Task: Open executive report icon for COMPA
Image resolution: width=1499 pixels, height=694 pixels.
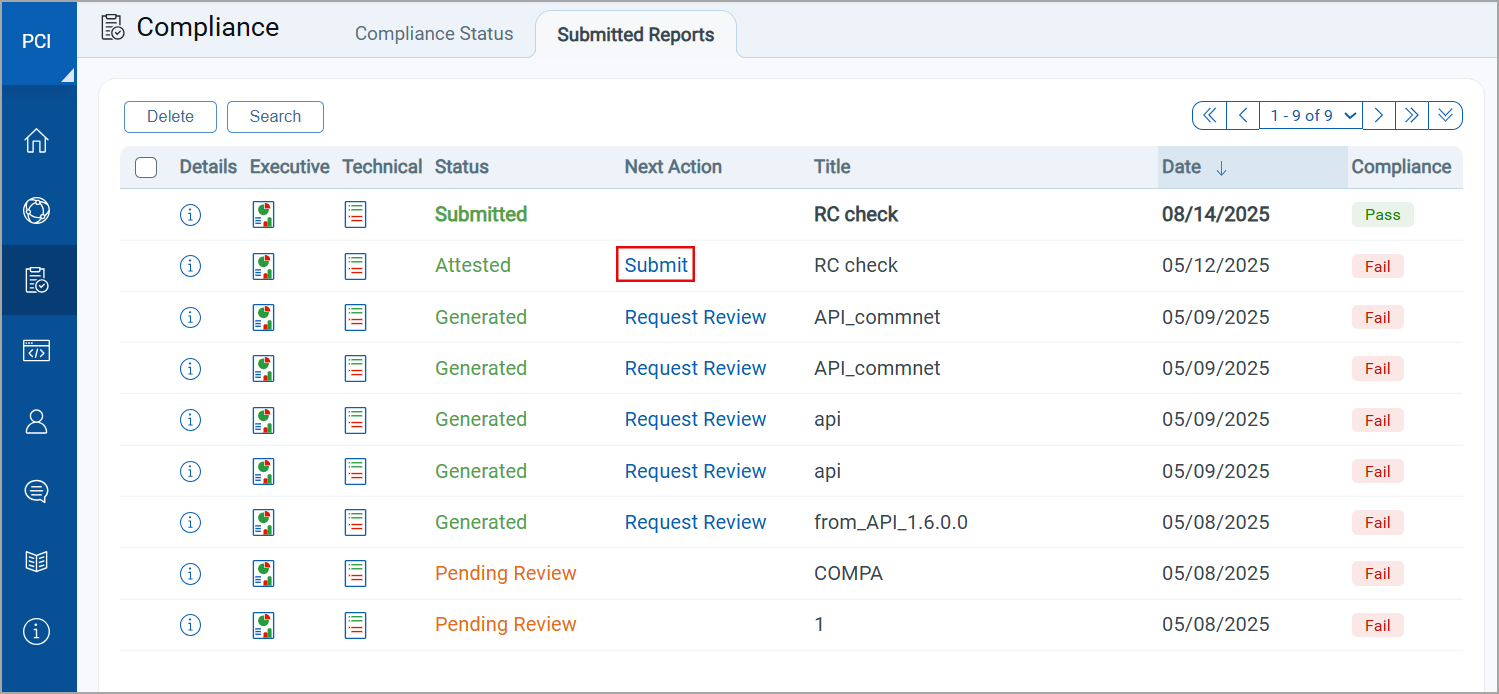Action: (264, 573)
